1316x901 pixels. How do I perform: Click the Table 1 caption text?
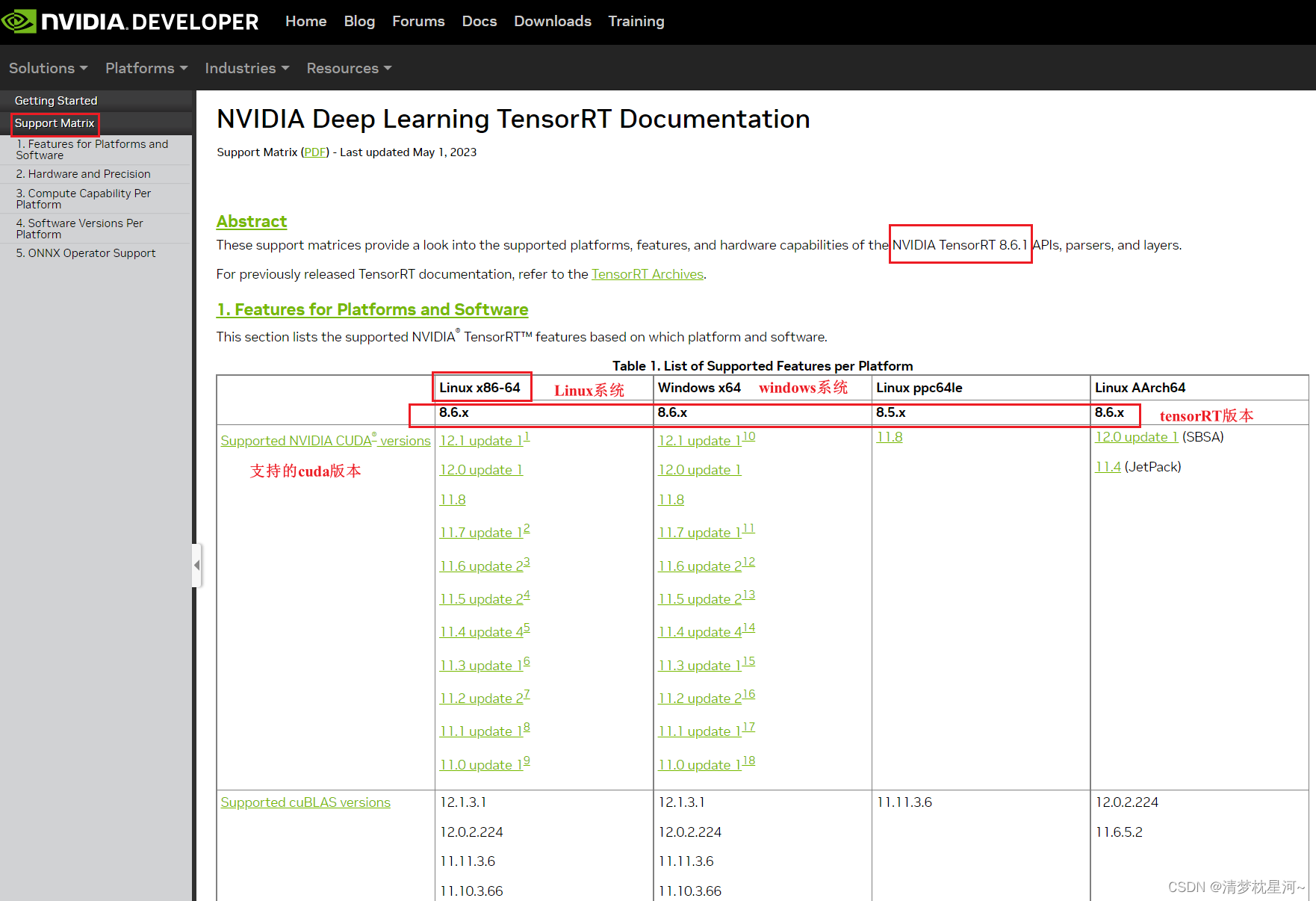point(763,366)
